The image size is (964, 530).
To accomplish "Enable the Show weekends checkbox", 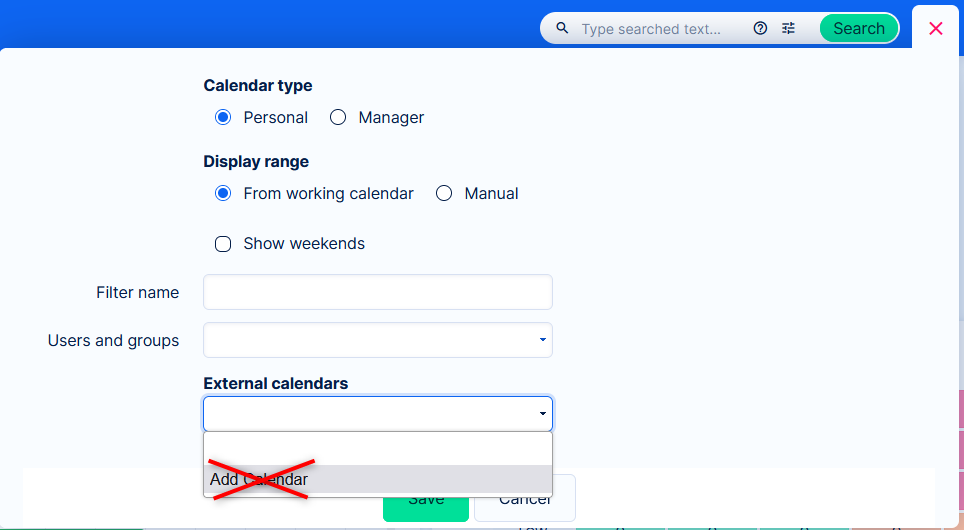I will pyautogui.click(x=223, y=244).
